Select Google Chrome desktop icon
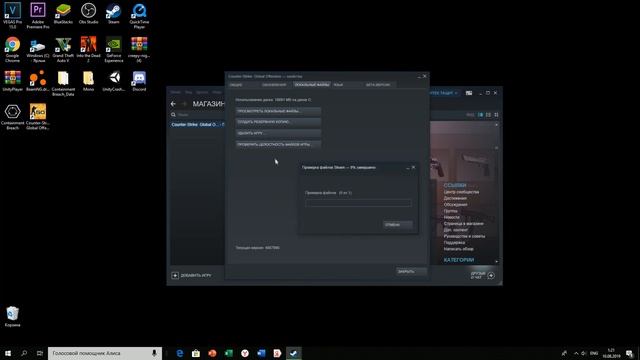640x360 pixels. pos(12,49)
